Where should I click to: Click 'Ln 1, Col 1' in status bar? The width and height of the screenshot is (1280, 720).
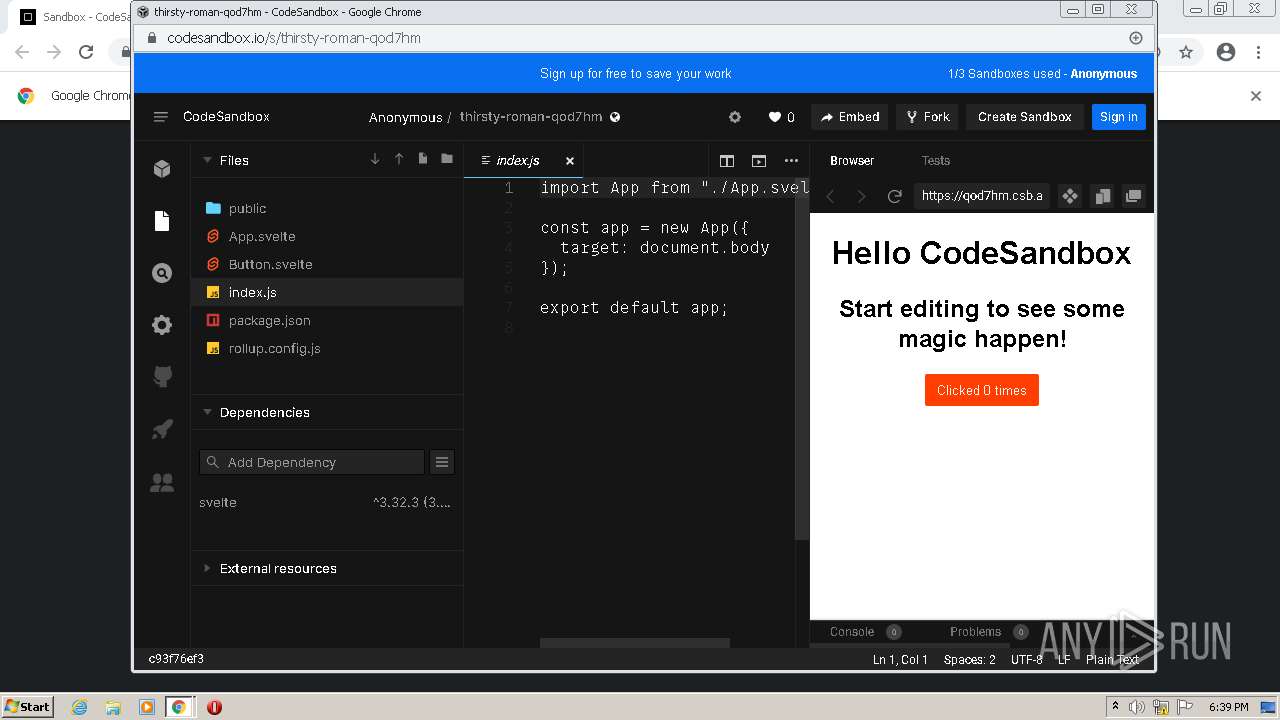900,660
